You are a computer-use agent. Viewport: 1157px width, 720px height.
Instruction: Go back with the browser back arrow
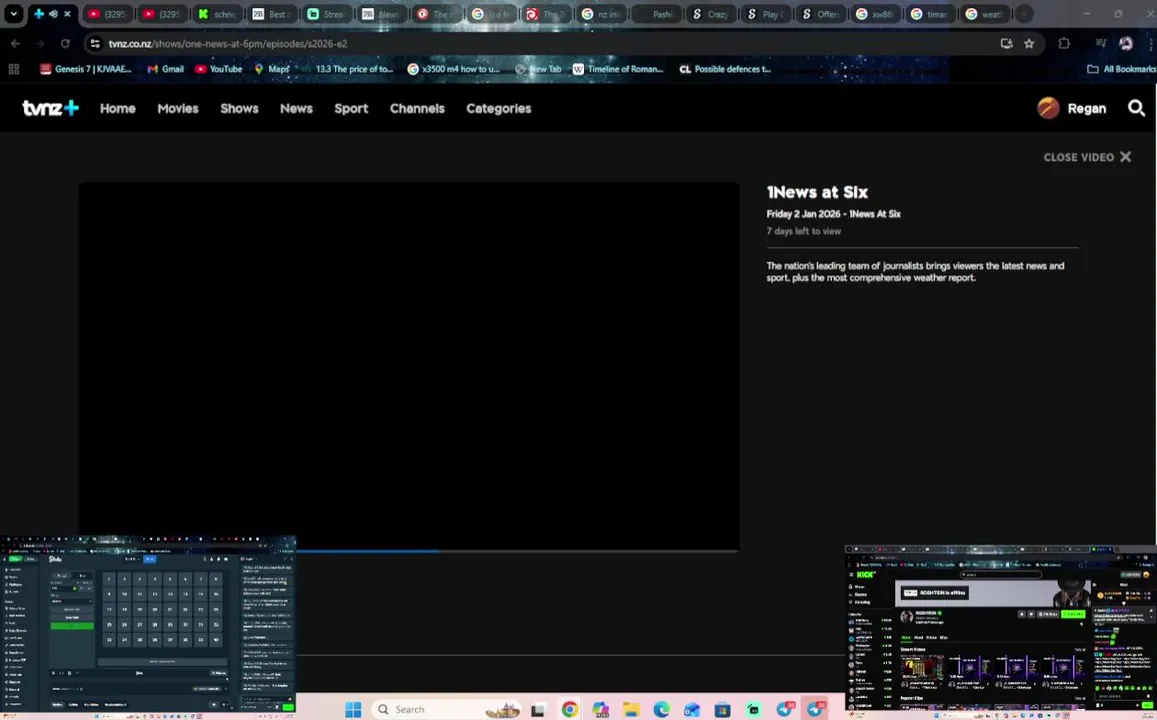coord(15,44)
